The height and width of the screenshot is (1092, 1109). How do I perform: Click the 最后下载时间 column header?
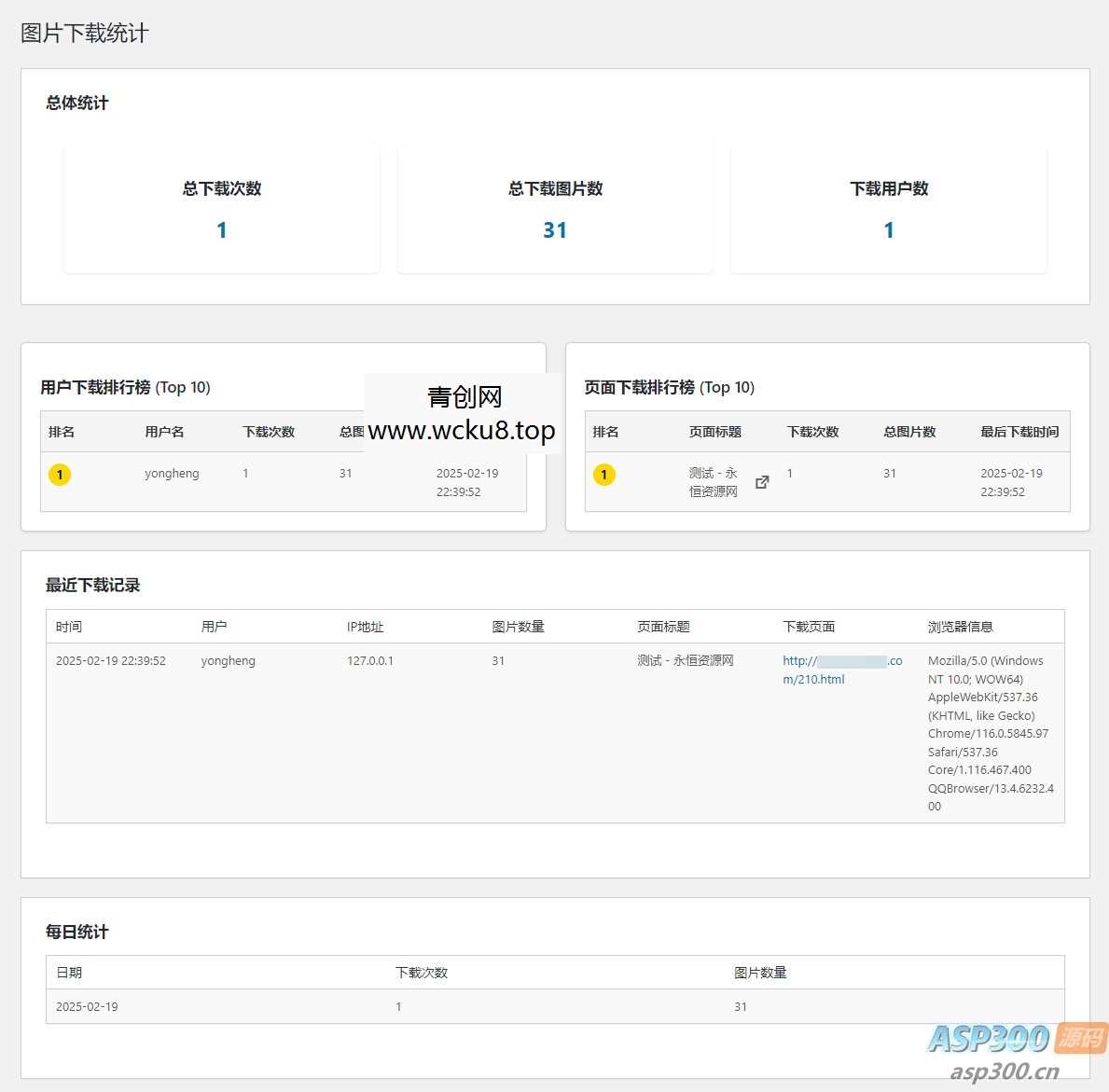[1019, 432]
